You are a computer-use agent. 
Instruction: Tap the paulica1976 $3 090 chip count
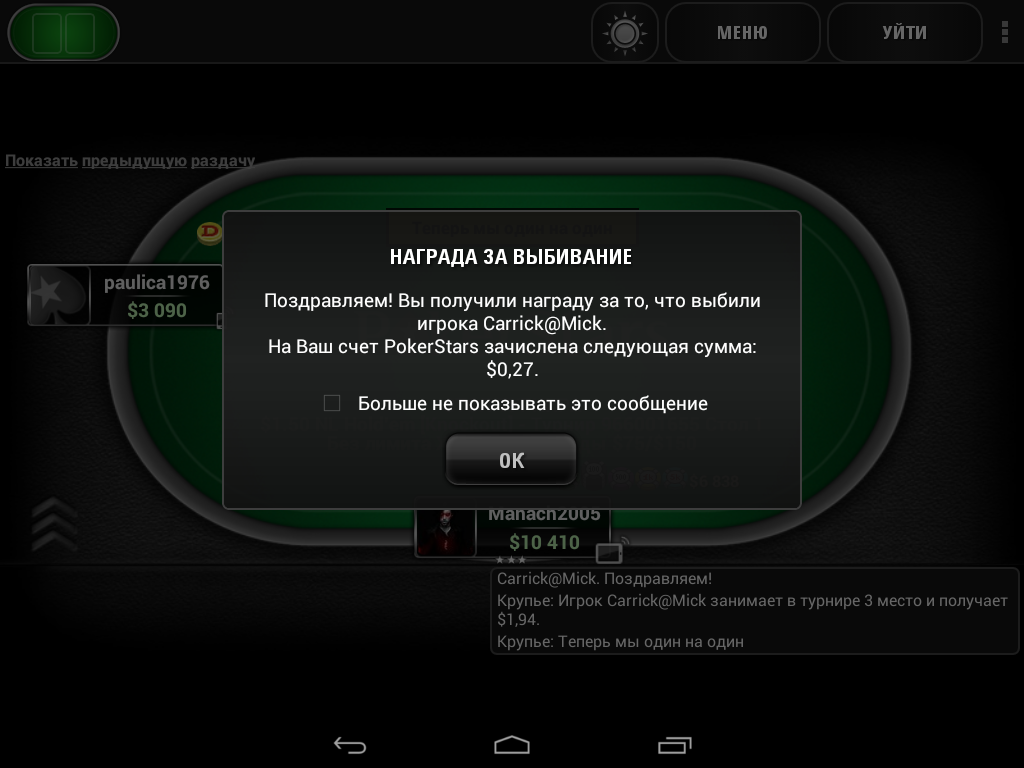pos(157,310)
